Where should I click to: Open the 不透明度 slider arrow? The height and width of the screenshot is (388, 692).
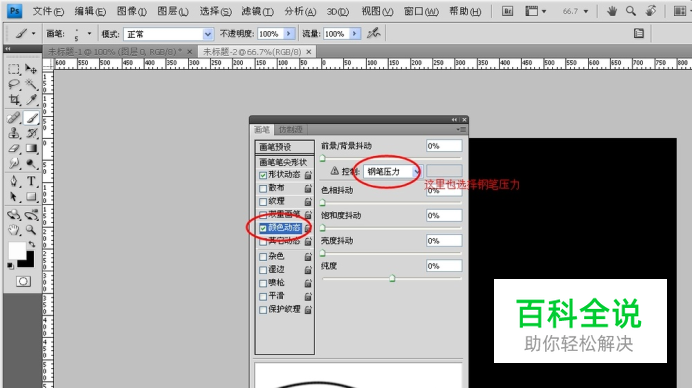[x=289, y=34]
